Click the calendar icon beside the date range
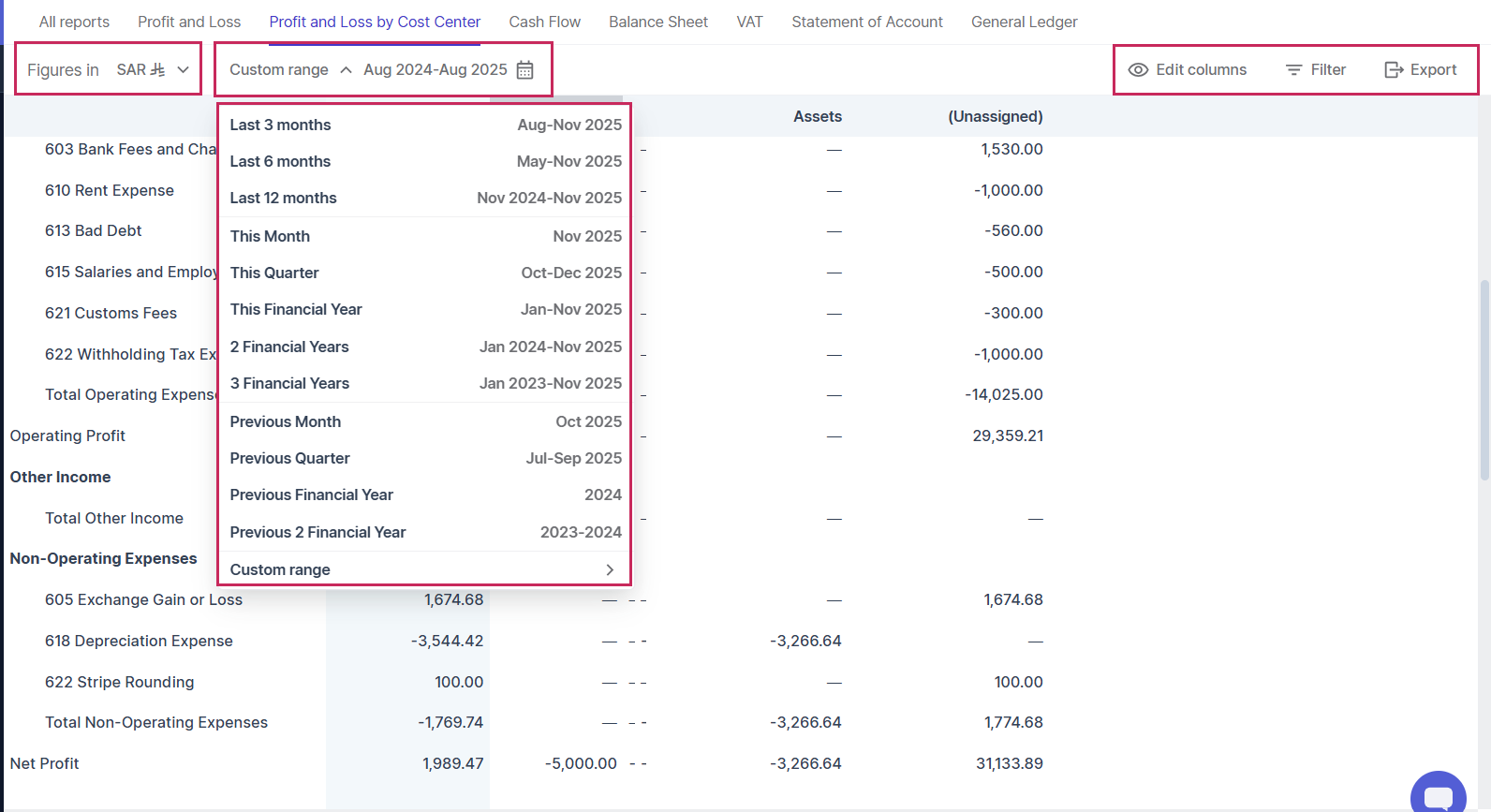Viewport: 1491px width, 812px height. pos(525,70)
